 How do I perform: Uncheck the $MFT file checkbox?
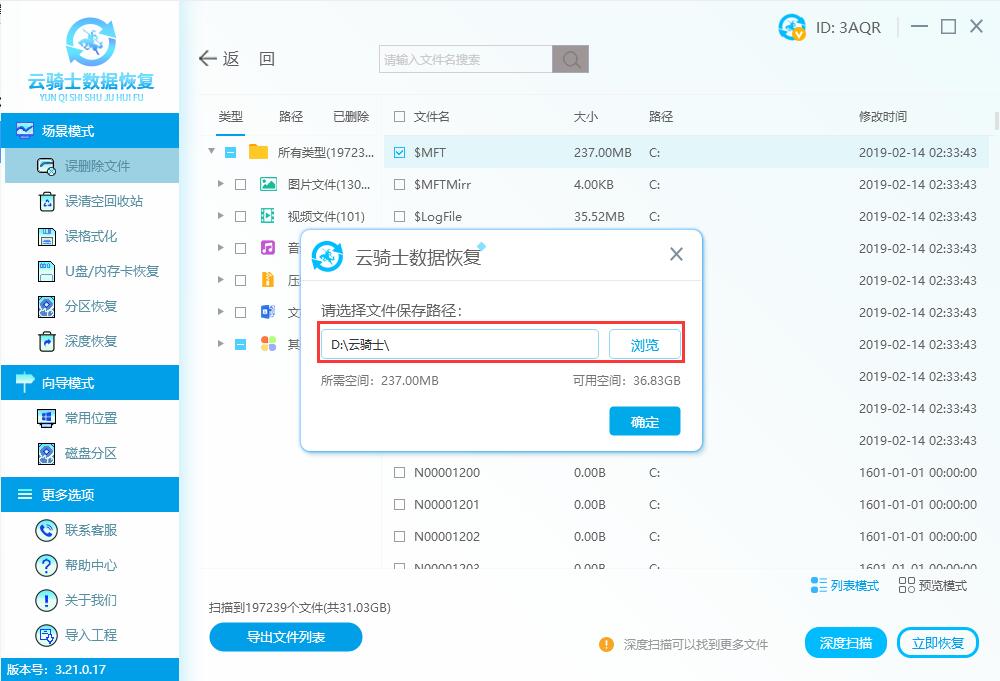pos(399,152)
